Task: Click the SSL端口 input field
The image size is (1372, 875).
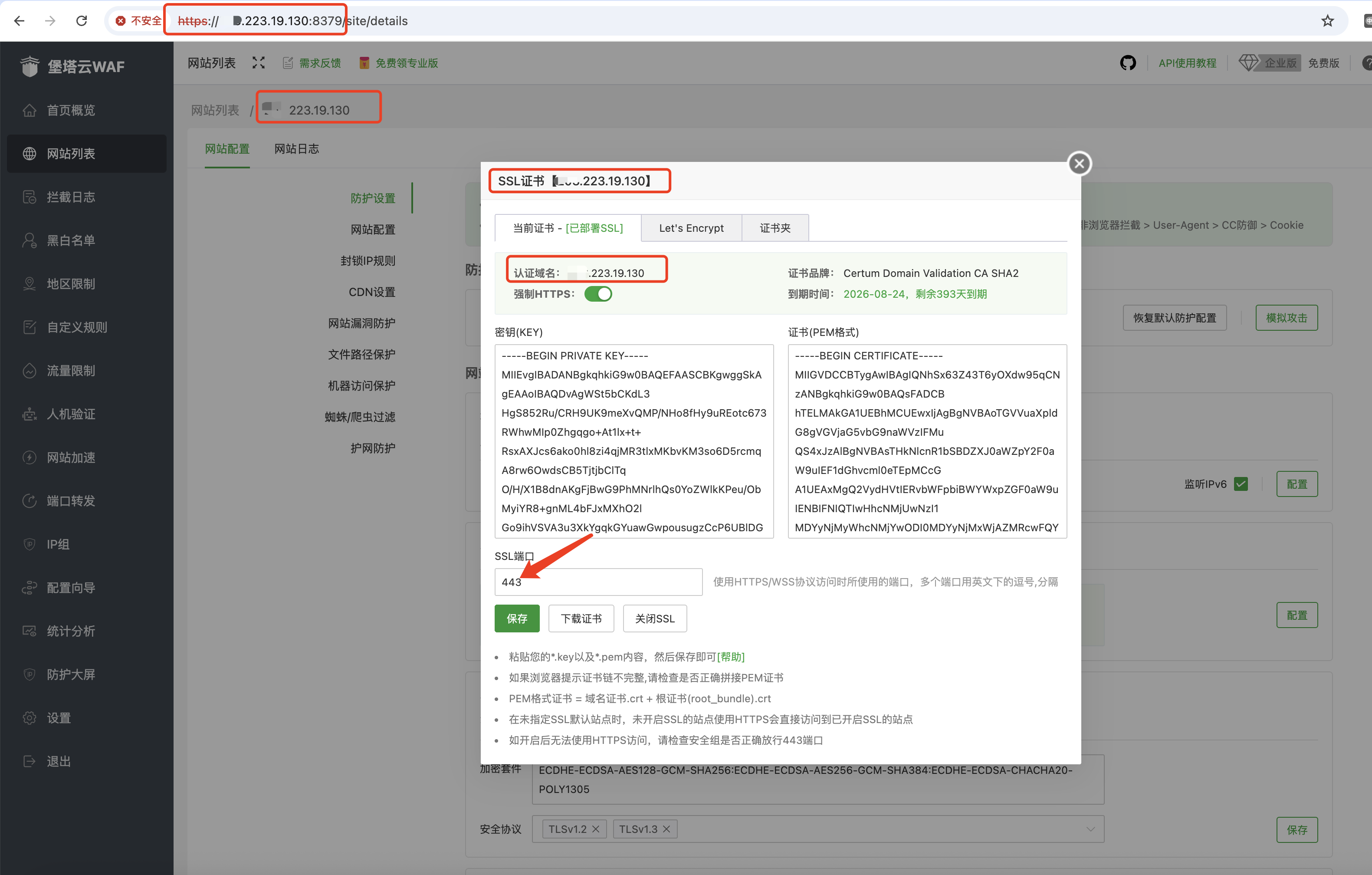Action: [x=598, y=582]
